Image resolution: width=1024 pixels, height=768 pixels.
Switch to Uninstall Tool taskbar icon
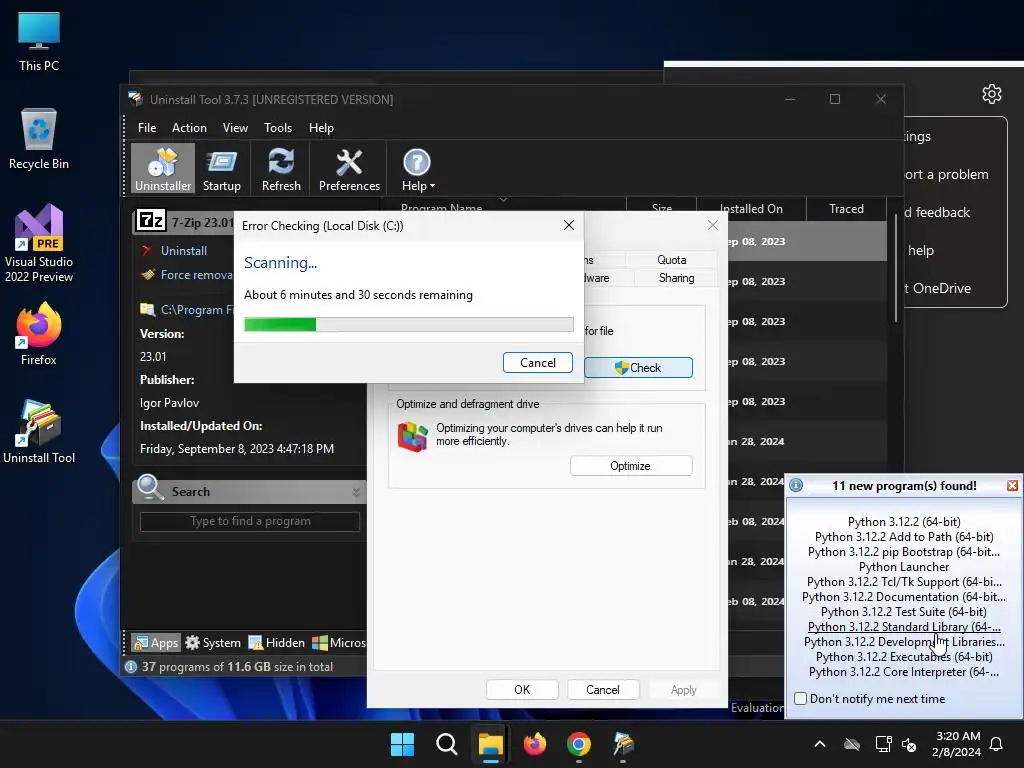pyautogui.click(x=623, y=744)
